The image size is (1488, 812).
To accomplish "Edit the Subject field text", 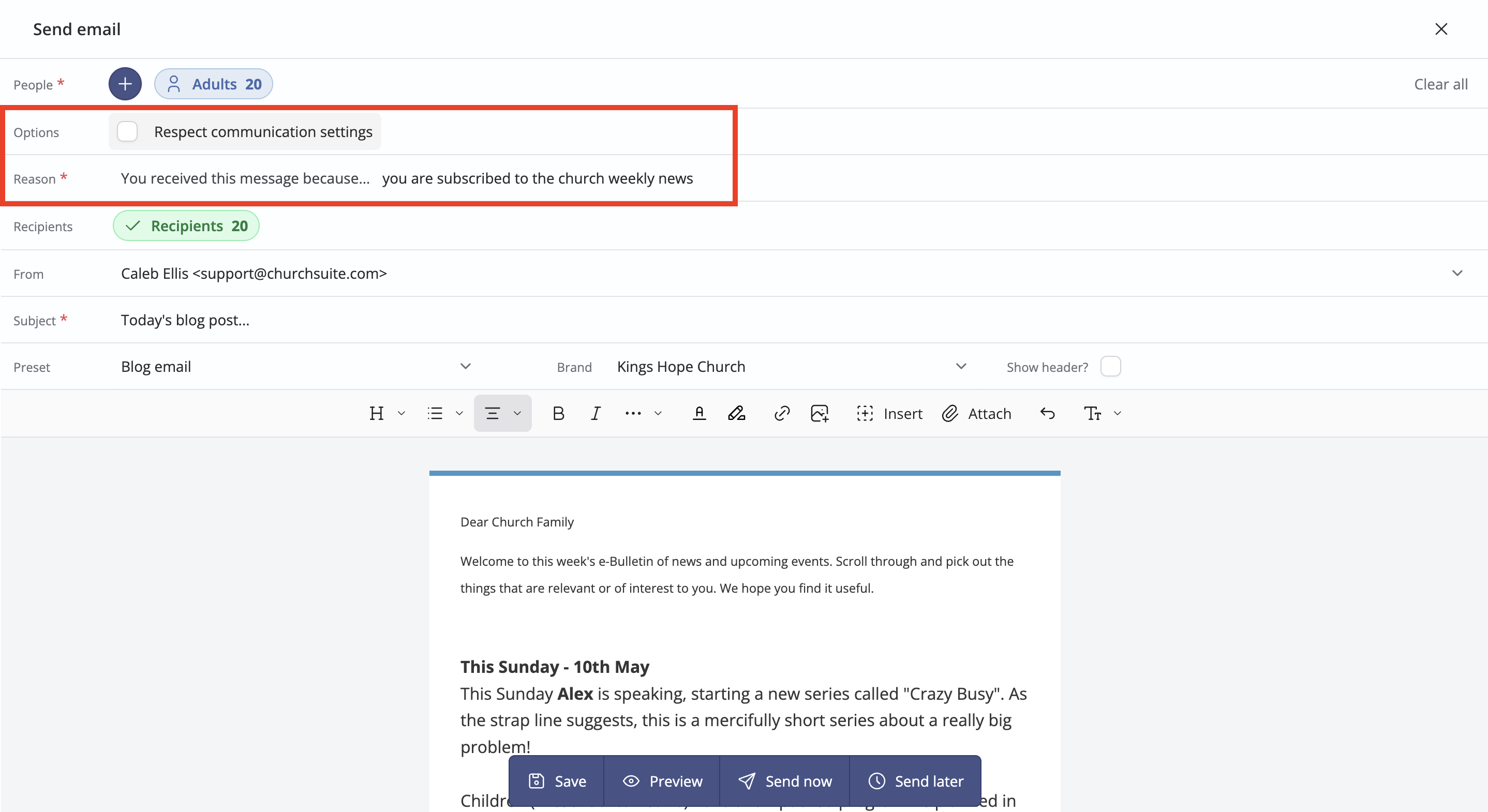I will pos(797,320).
